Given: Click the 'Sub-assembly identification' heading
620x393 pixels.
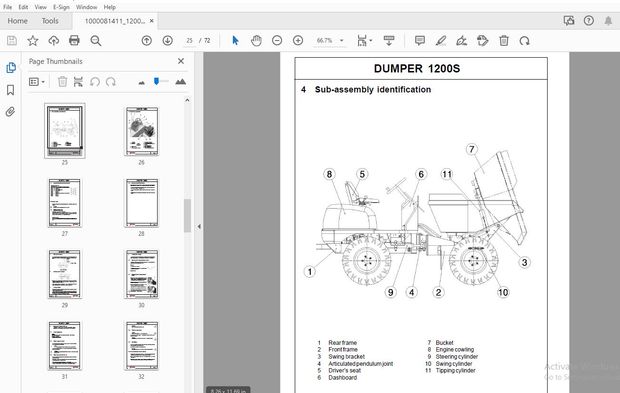Looking at the screenshot, I should click(373, 90).
